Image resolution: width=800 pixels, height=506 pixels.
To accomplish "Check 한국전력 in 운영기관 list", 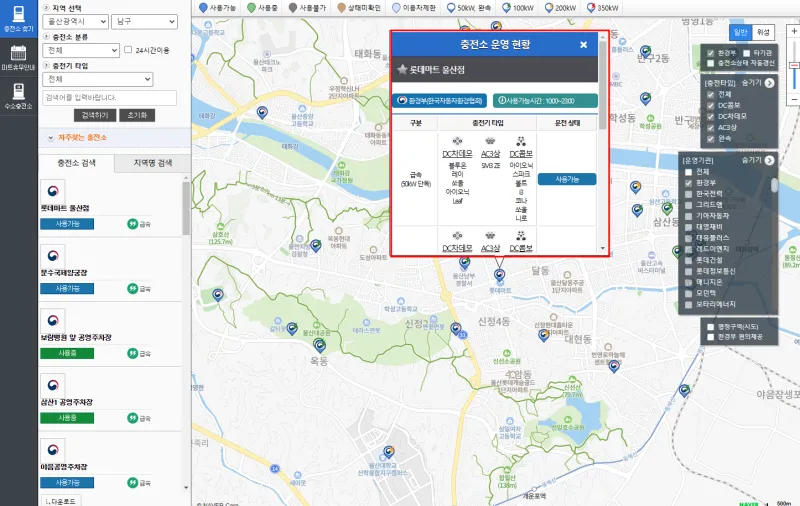I will point(688,194).
